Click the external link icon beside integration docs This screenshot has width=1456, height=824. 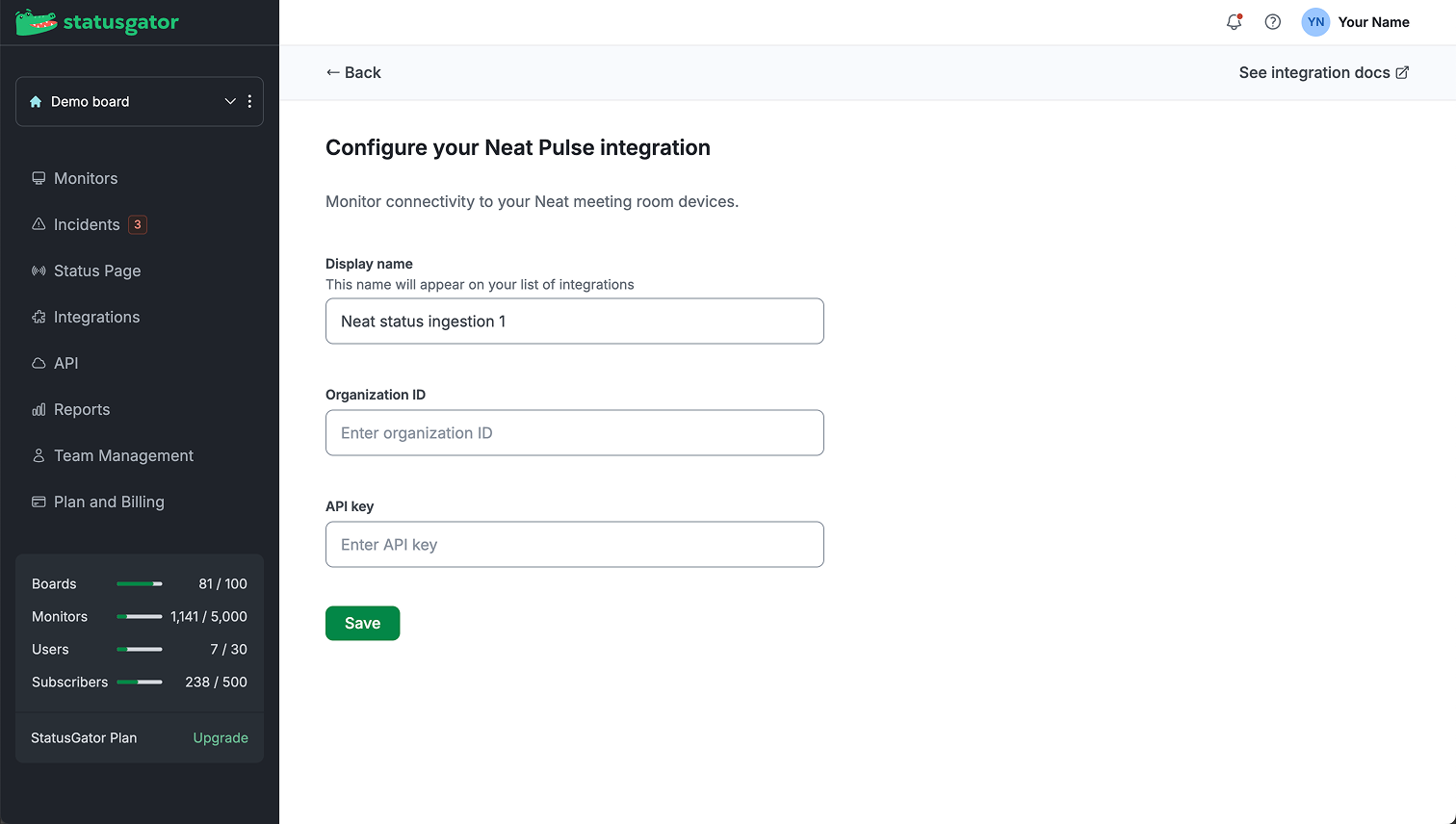1402,72
